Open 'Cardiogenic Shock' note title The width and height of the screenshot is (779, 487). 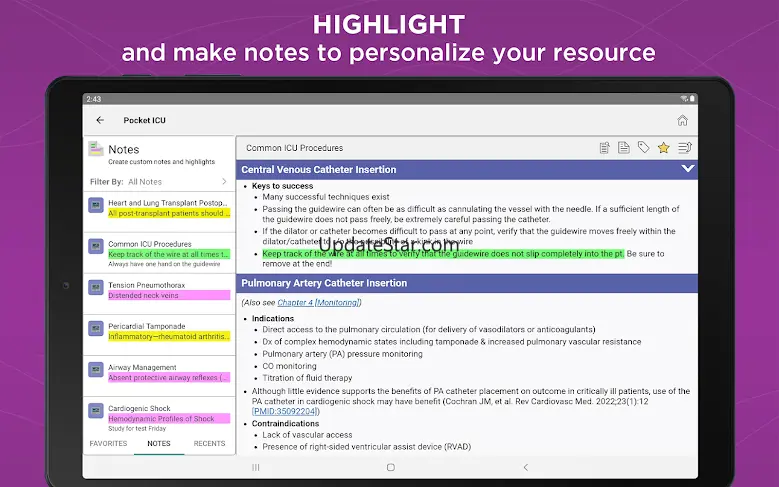[x=139, y=408]
